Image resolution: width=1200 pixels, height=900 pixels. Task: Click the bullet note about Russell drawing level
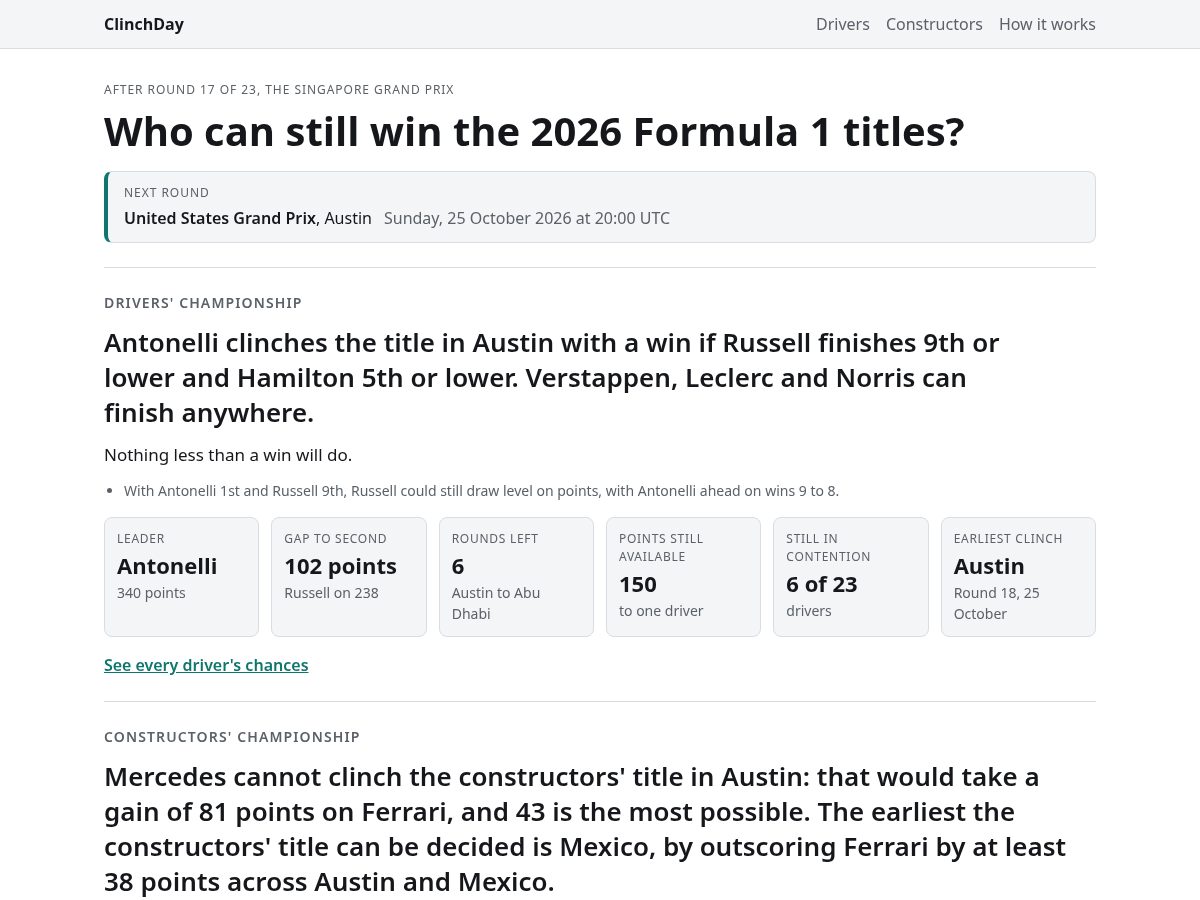pyautogui.click(x=481, y=491)
